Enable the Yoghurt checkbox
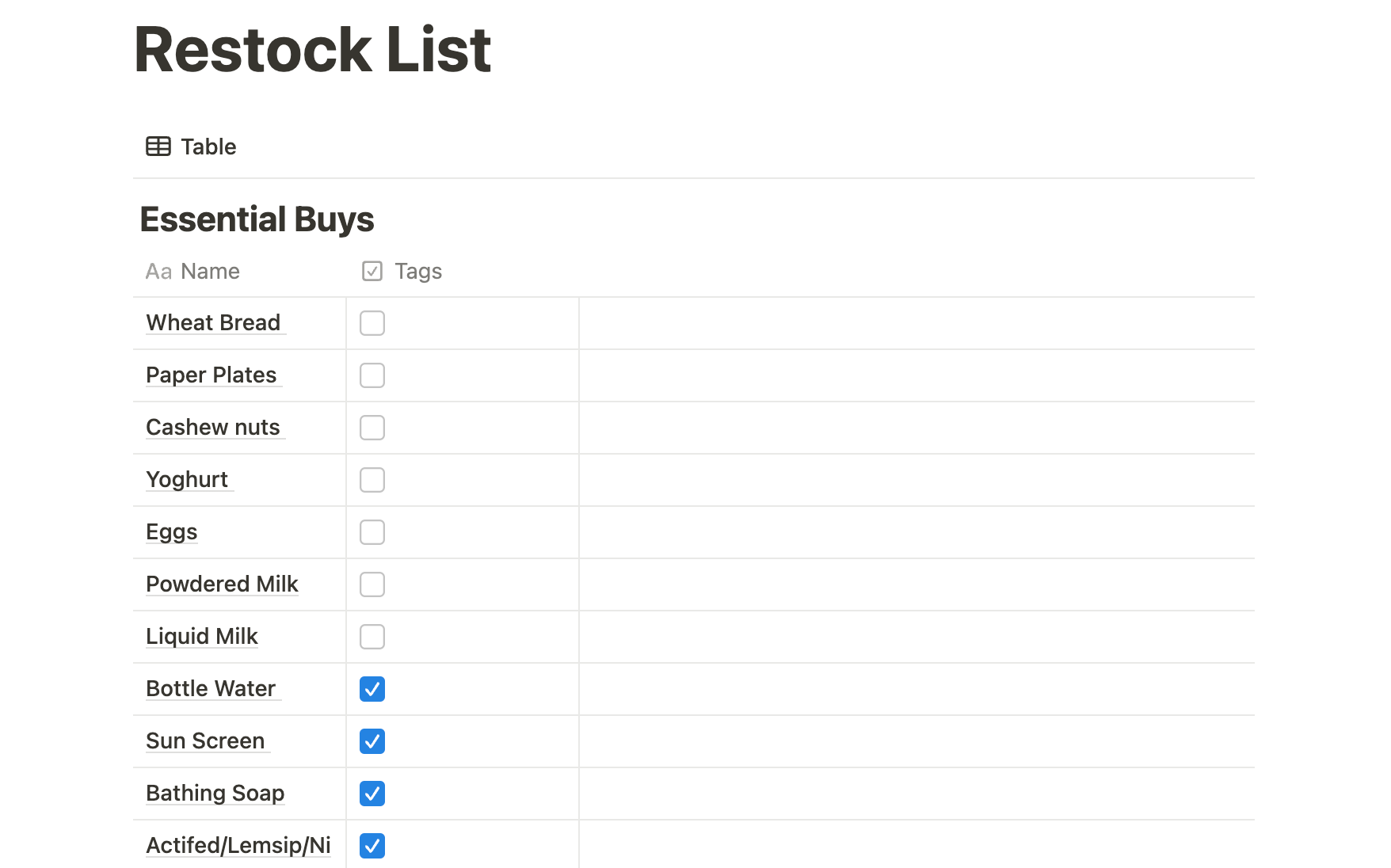 click(372, 480)
